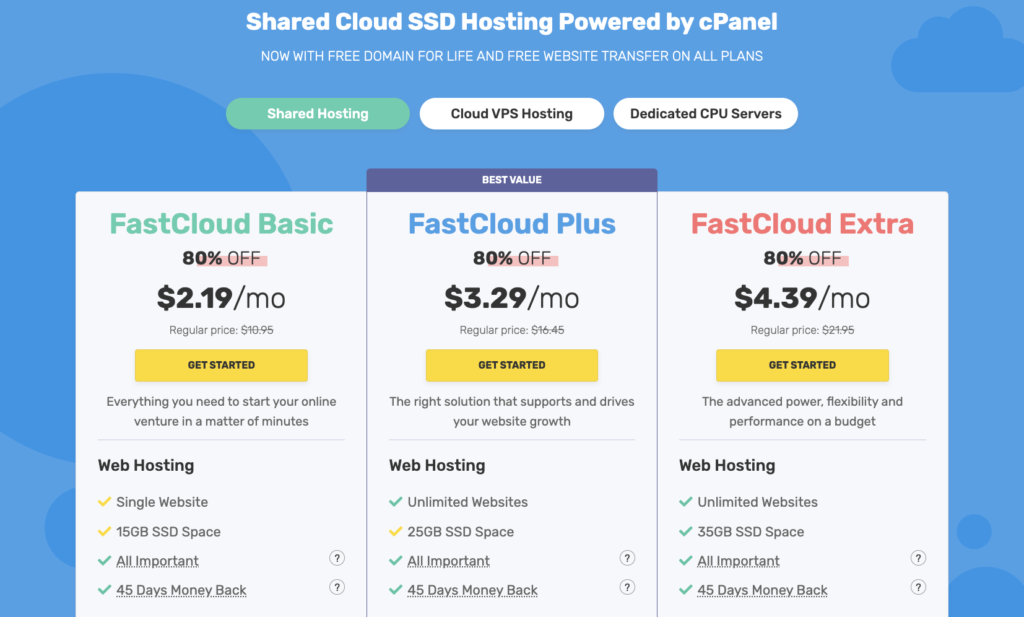Click Web Hosting heading in Basic plan

146,466
